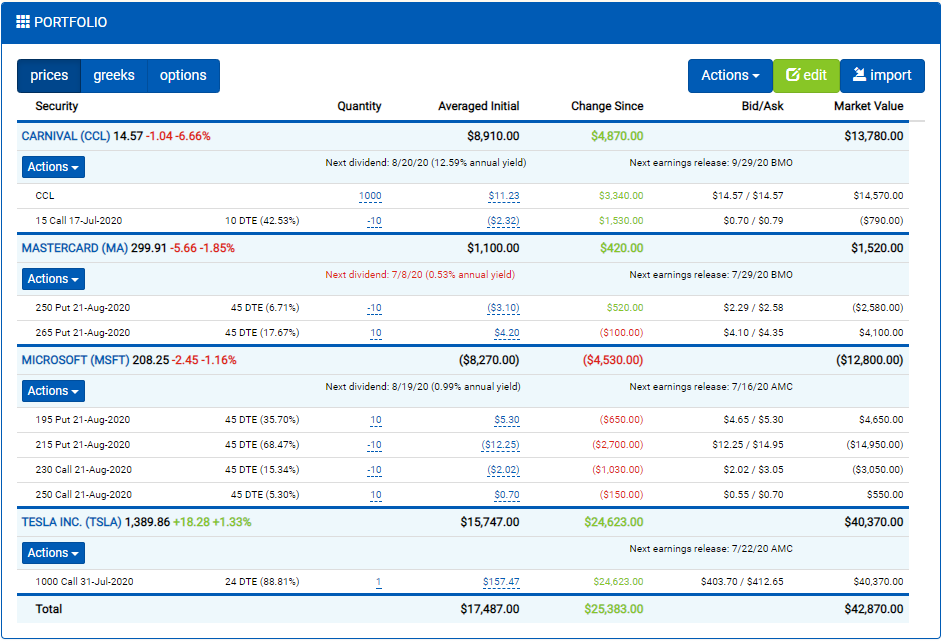Click Total change since $25,383.00

click(614, 609)
